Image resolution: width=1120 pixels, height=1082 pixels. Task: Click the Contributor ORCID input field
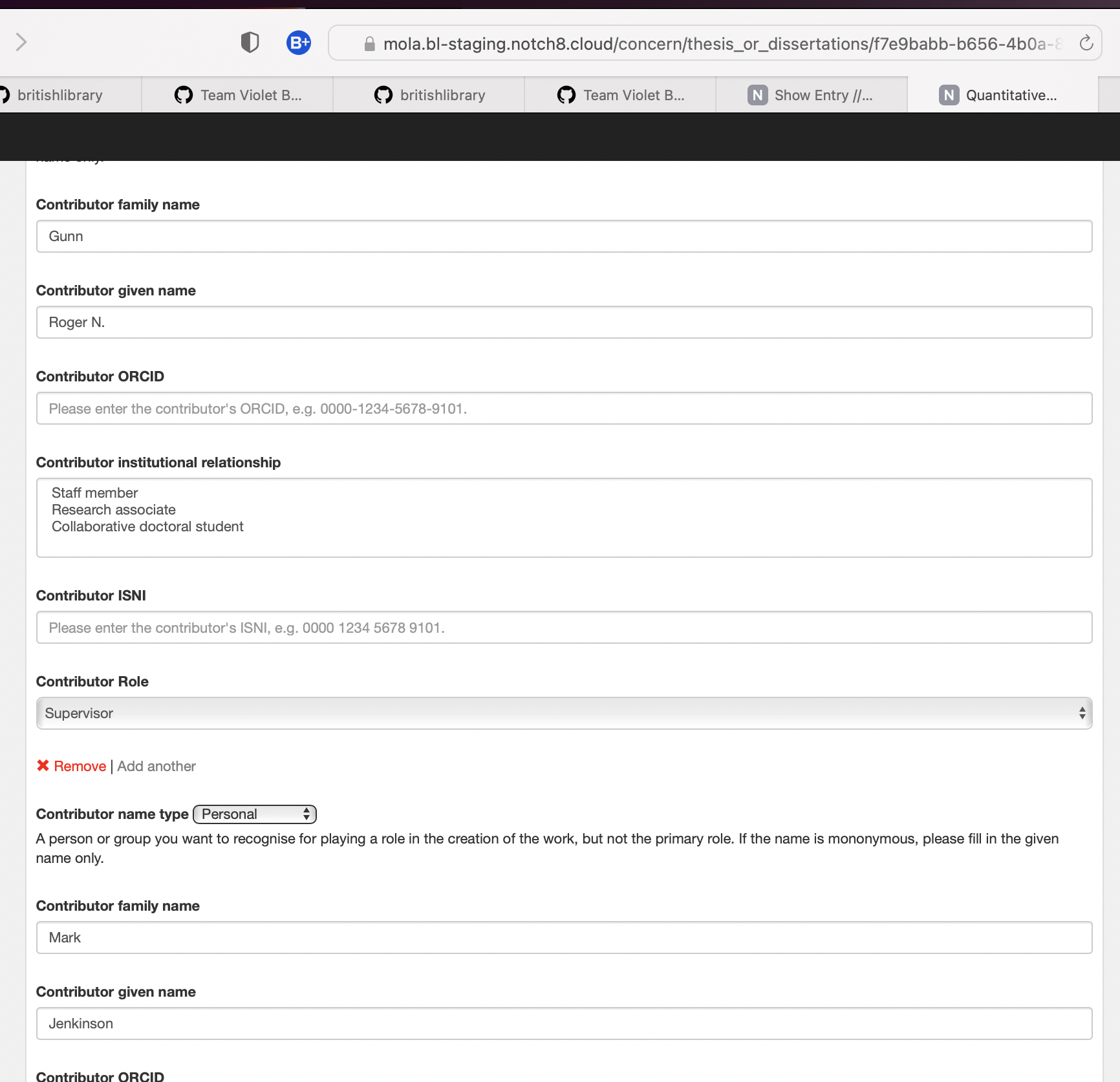[x=563, y=408]
